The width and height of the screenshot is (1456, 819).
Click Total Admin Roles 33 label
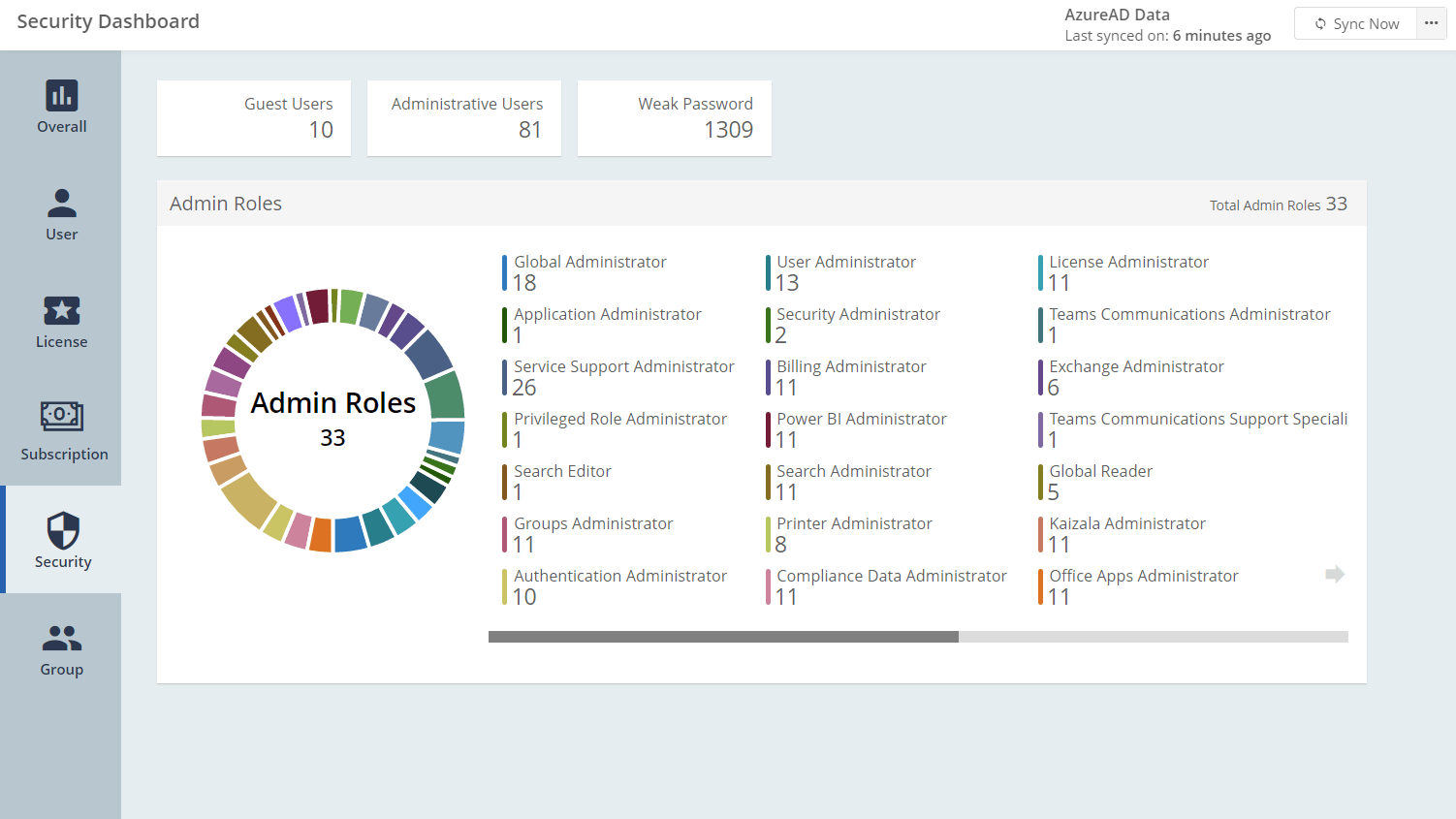coord(1278,205)
